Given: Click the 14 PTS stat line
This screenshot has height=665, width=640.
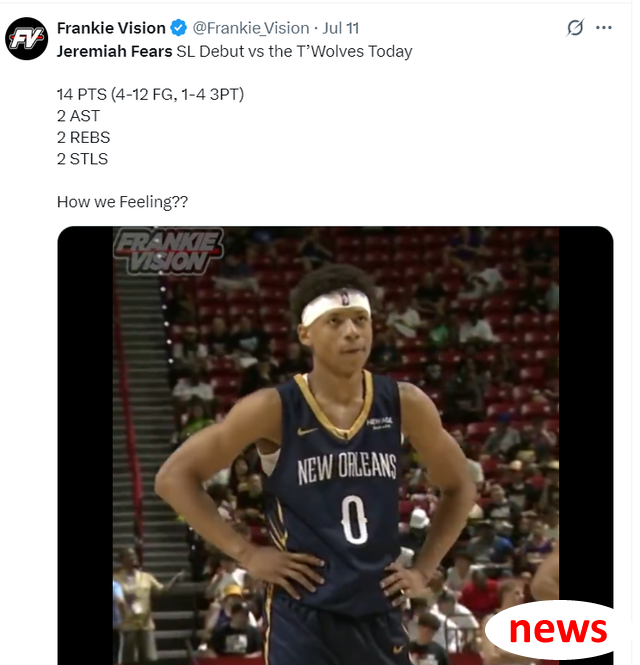Looking at the screenshot, I should point(151,94).
